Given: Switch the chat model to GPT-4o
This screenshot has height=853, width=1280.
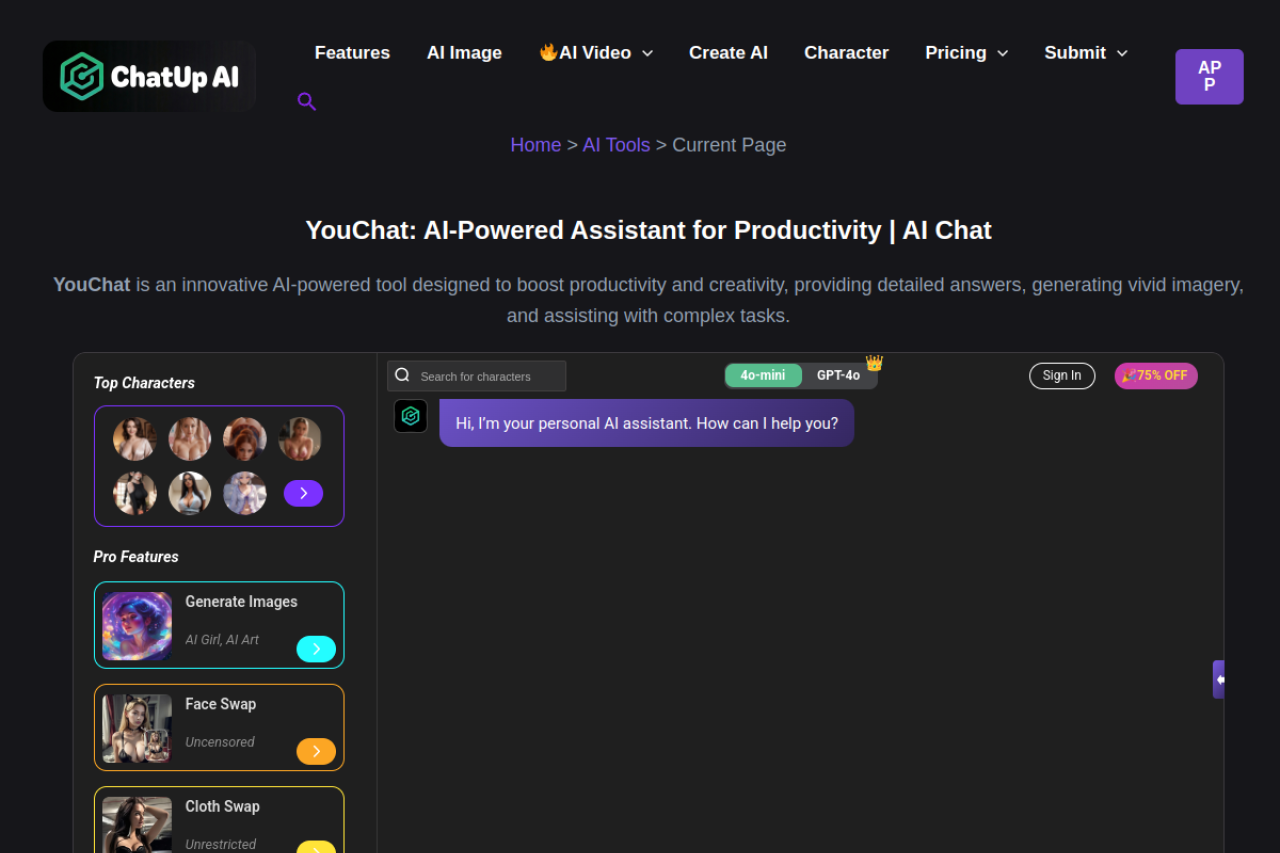Looking at the screenshot, I should coord(840,375).
